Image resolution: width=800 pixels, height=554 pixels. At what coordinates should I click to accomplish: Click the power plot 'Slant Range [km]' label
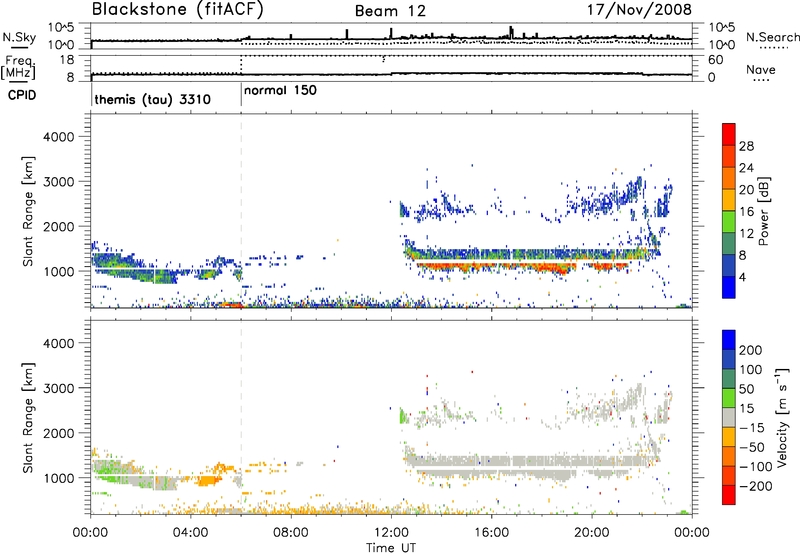point(28,211)
